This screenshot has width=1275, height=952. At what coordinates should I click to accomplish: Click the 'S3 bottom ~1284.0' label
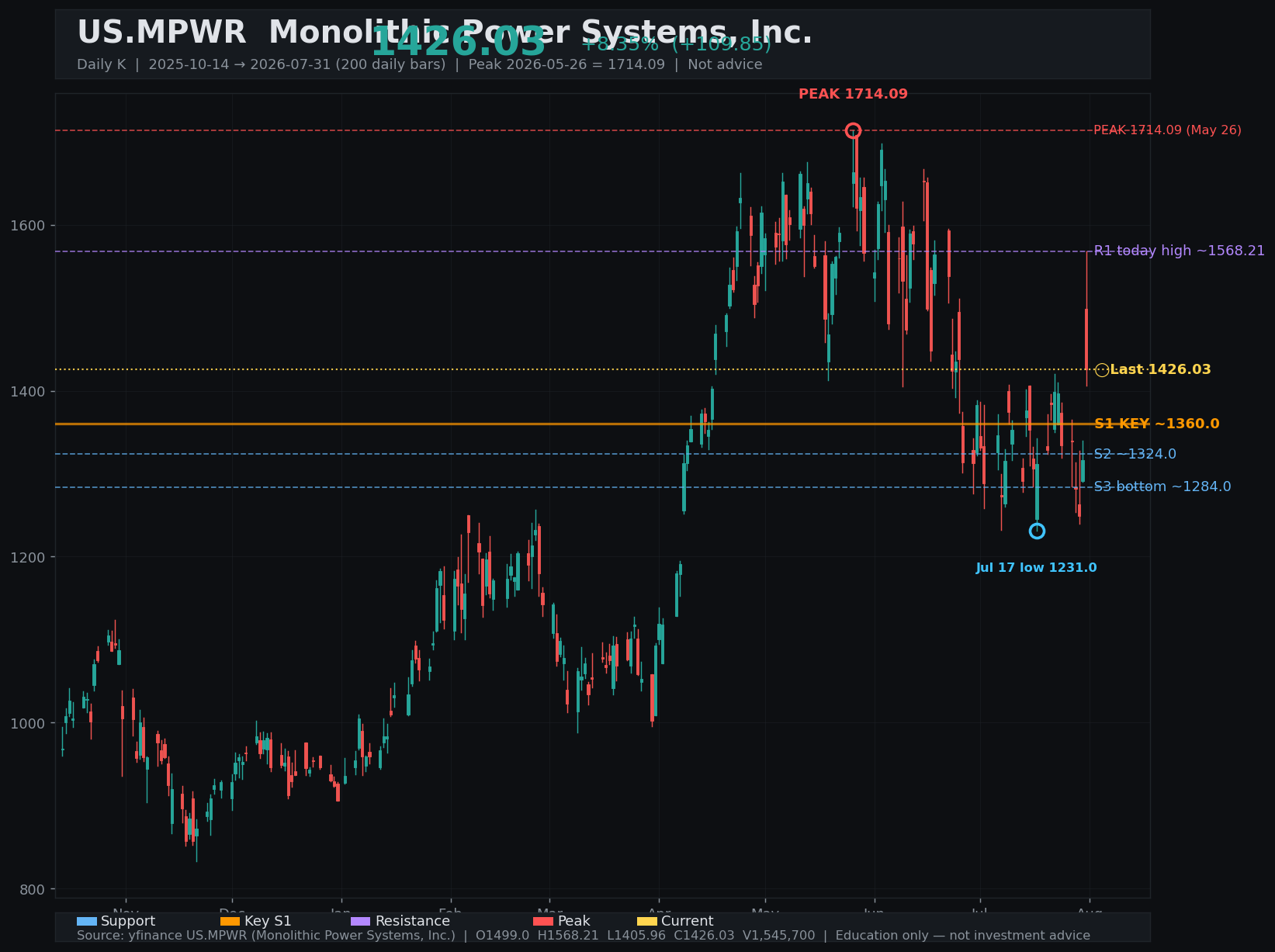point(1162,487)
